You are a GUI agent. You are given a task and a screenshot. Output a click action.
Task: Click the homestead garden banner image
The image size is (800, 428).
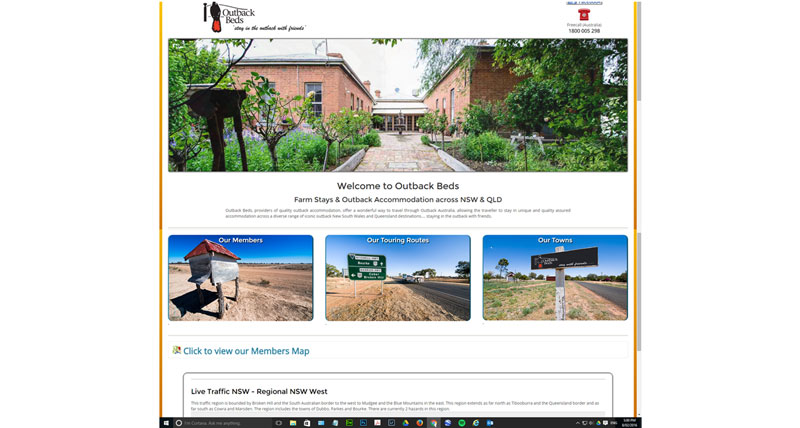[x=397, y=105]
